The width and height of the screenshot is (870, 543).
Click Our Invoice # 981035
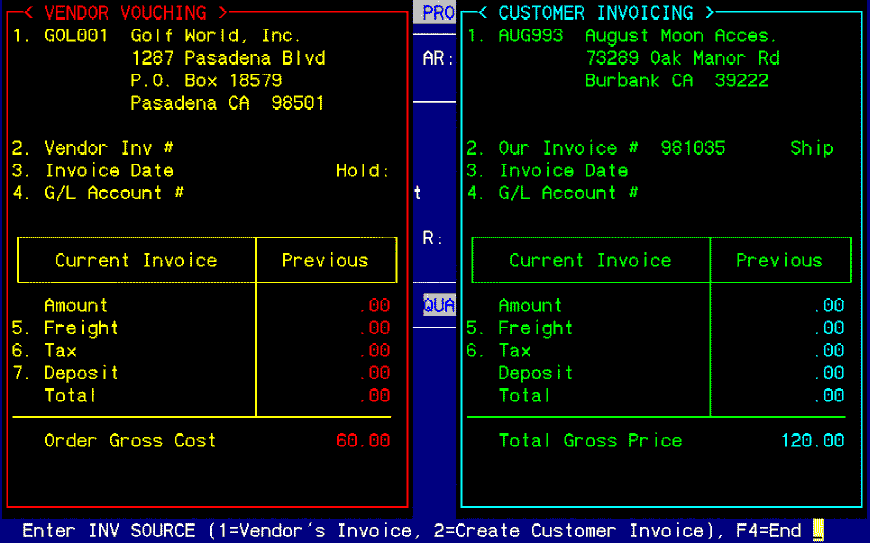pyautogui.click(x=692, y=148)
